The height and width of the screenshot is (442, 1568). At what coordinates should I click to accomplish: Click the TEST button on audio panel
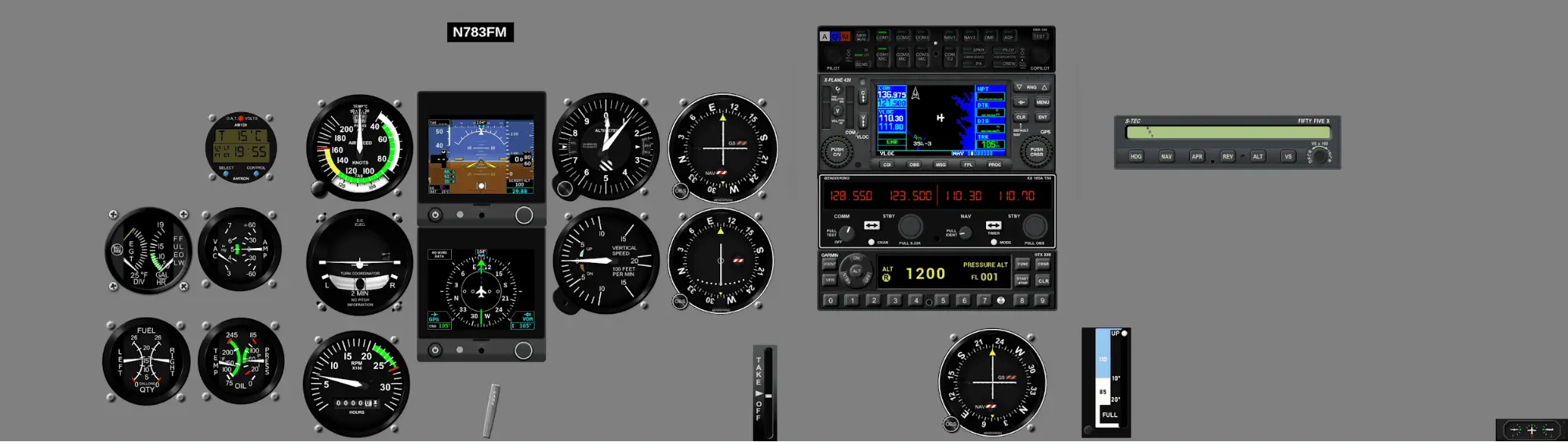(x=1039, y=36)
